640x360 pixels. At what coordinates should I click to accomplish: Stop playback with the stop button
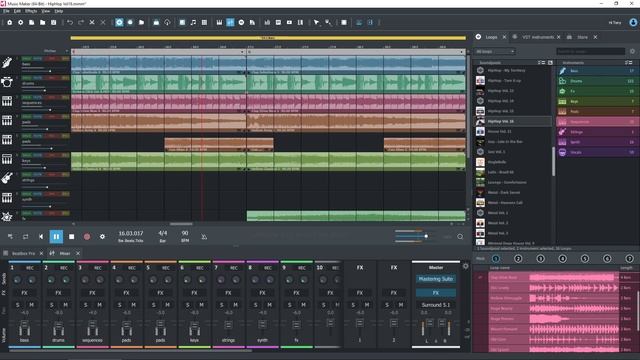pos(71,236)
